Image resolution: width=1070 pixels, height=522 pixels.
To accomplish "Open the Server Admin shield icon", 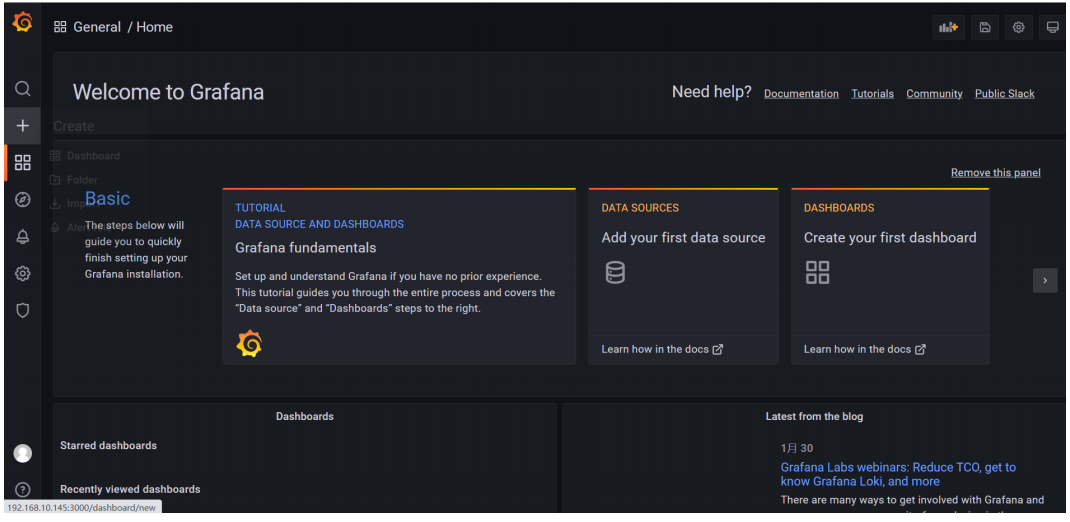I will click(x=23, y=310).
